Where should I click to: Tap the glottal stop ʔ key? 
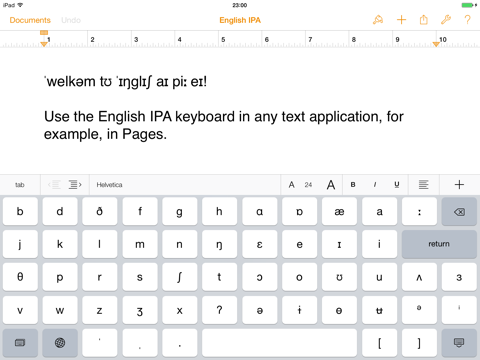219,310
